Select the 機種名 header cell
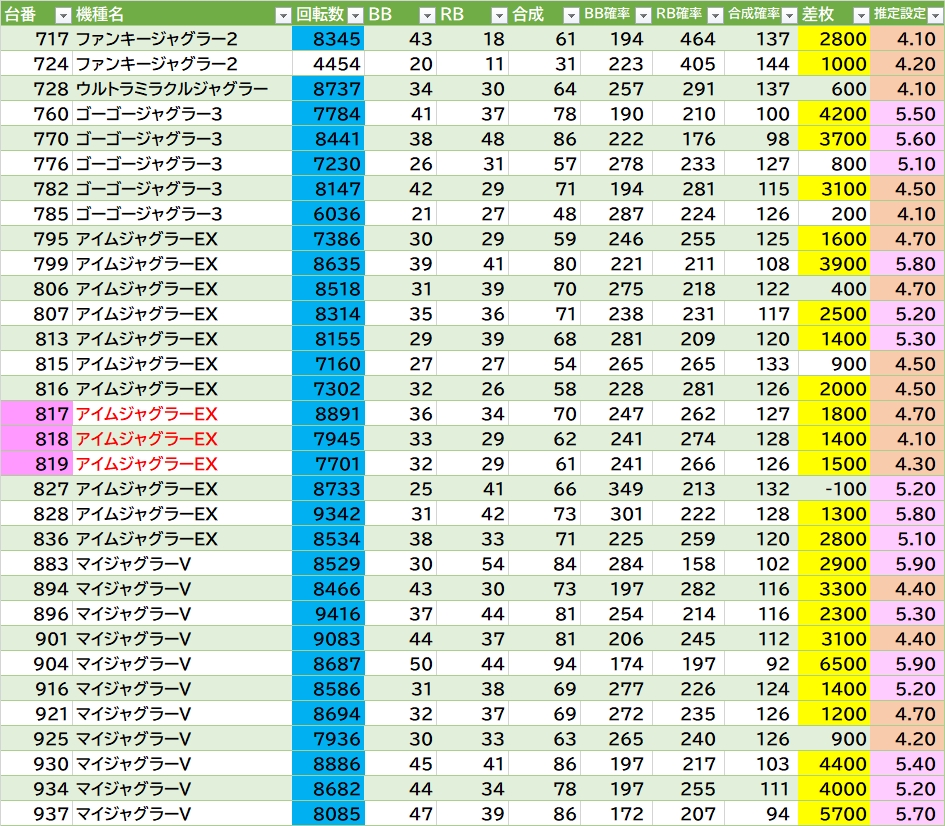The image size is (945, 826). click(x=182, y=14)
